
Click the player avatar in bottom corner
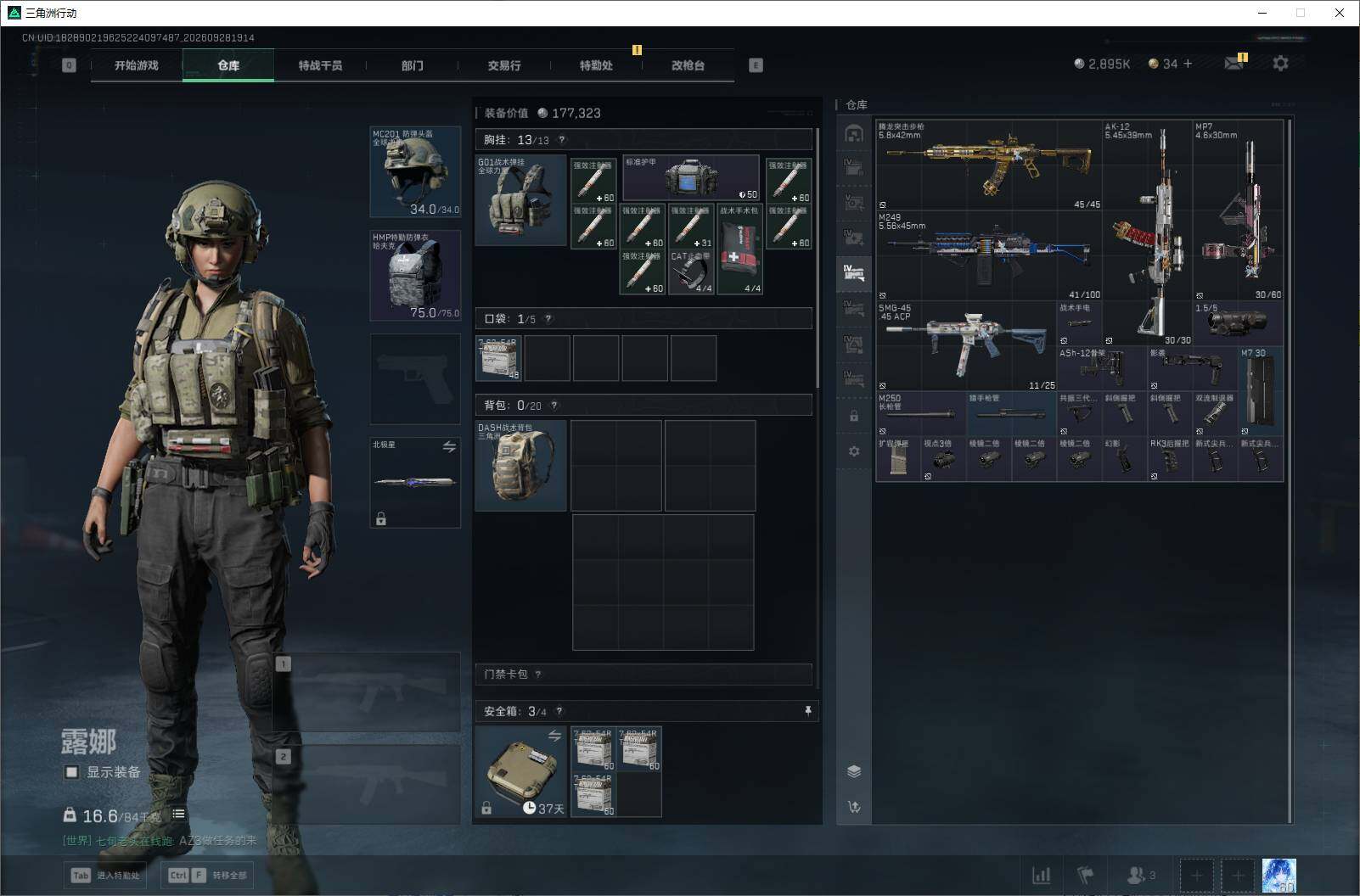(x=1279, y=876)
